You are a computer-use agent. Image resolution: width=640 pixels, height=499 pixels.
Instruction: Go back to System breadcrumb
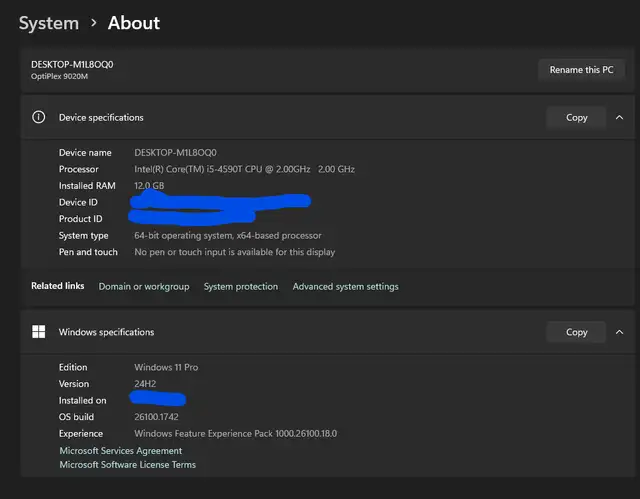coord(49,23)
